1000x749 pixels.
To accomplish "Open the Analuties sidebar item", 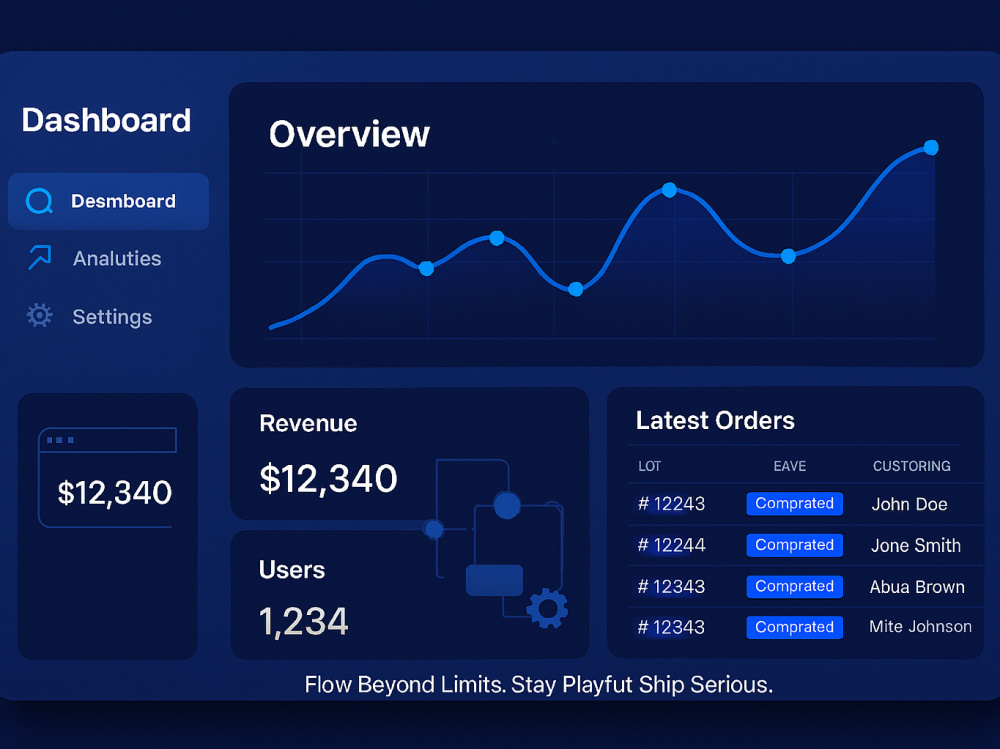I will pyautogui.click(x=94, y=258).
